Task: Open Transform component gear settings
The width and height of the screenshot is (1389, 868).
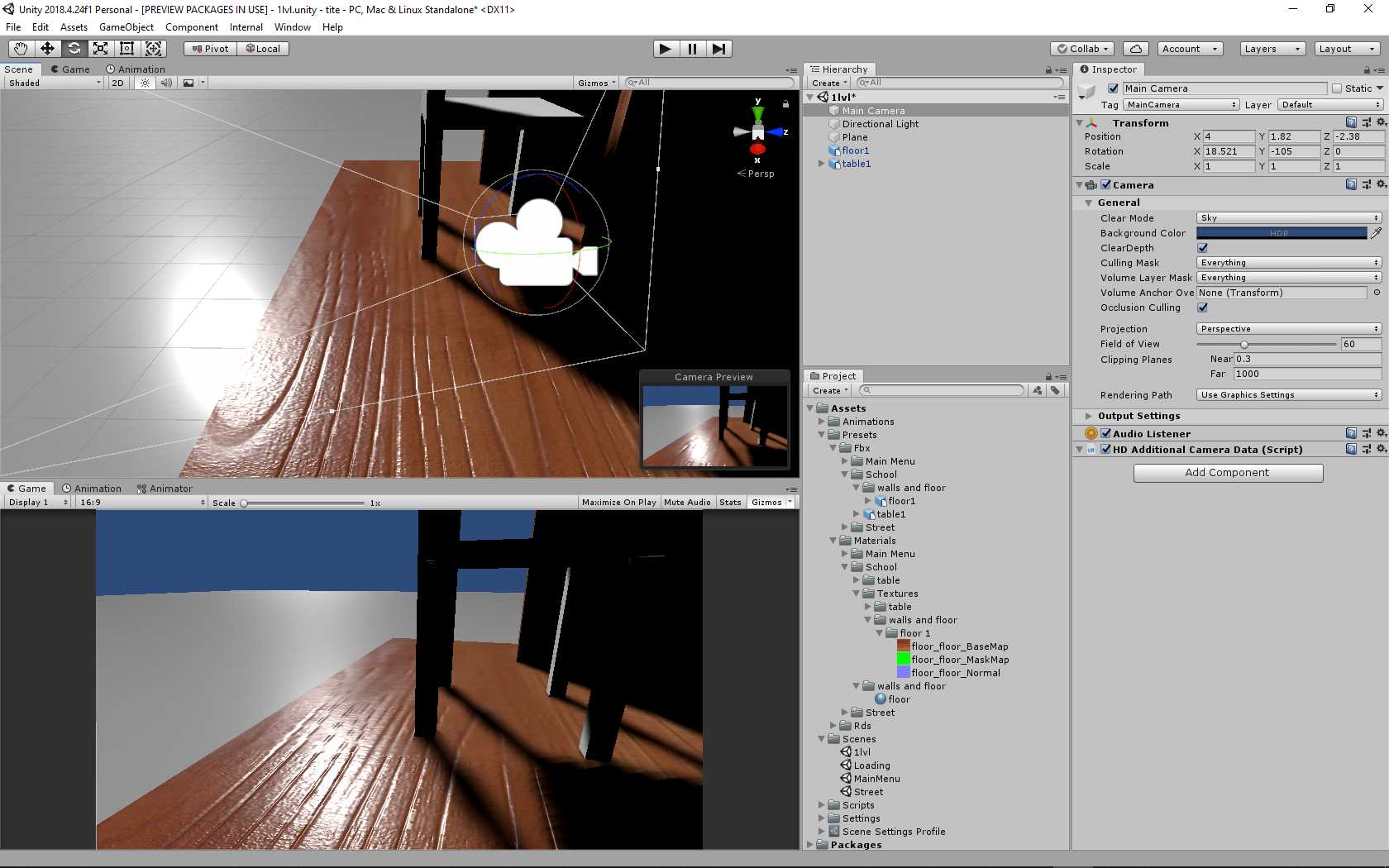Action: click(1381, 122)
